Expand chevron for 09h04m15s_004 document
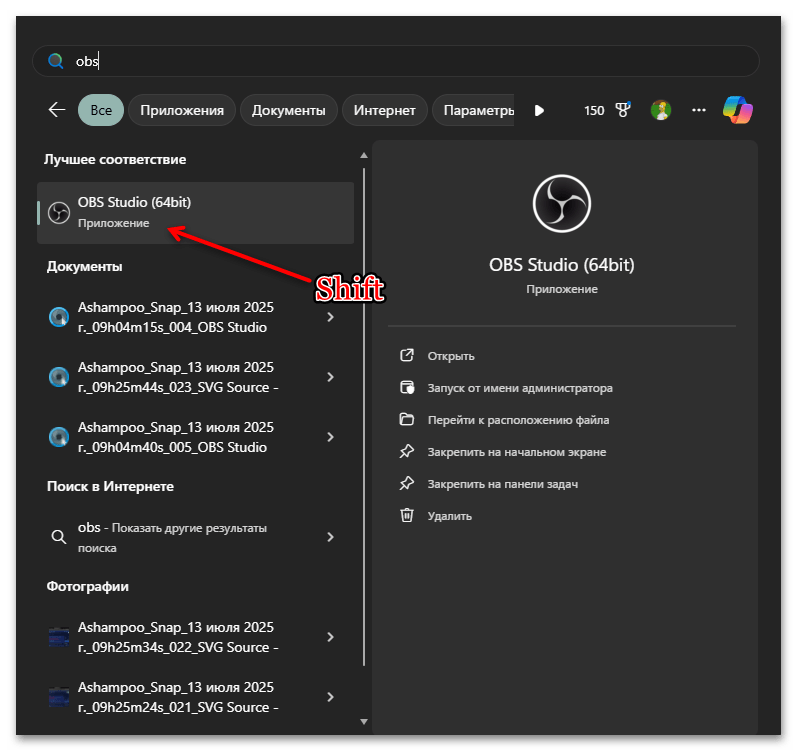This screenshot has height=751, width=797. 330,317
